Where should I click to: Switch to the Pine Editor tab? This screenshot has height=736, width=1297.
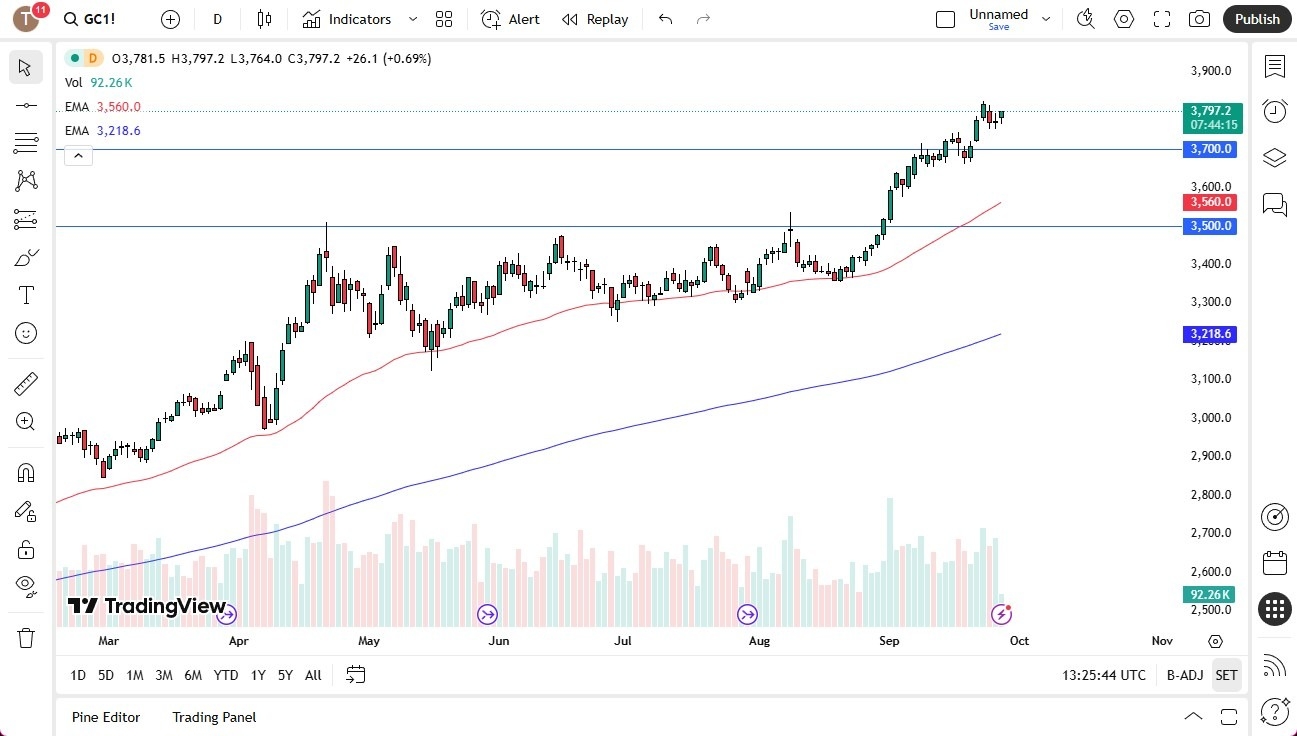click(105, 717)
